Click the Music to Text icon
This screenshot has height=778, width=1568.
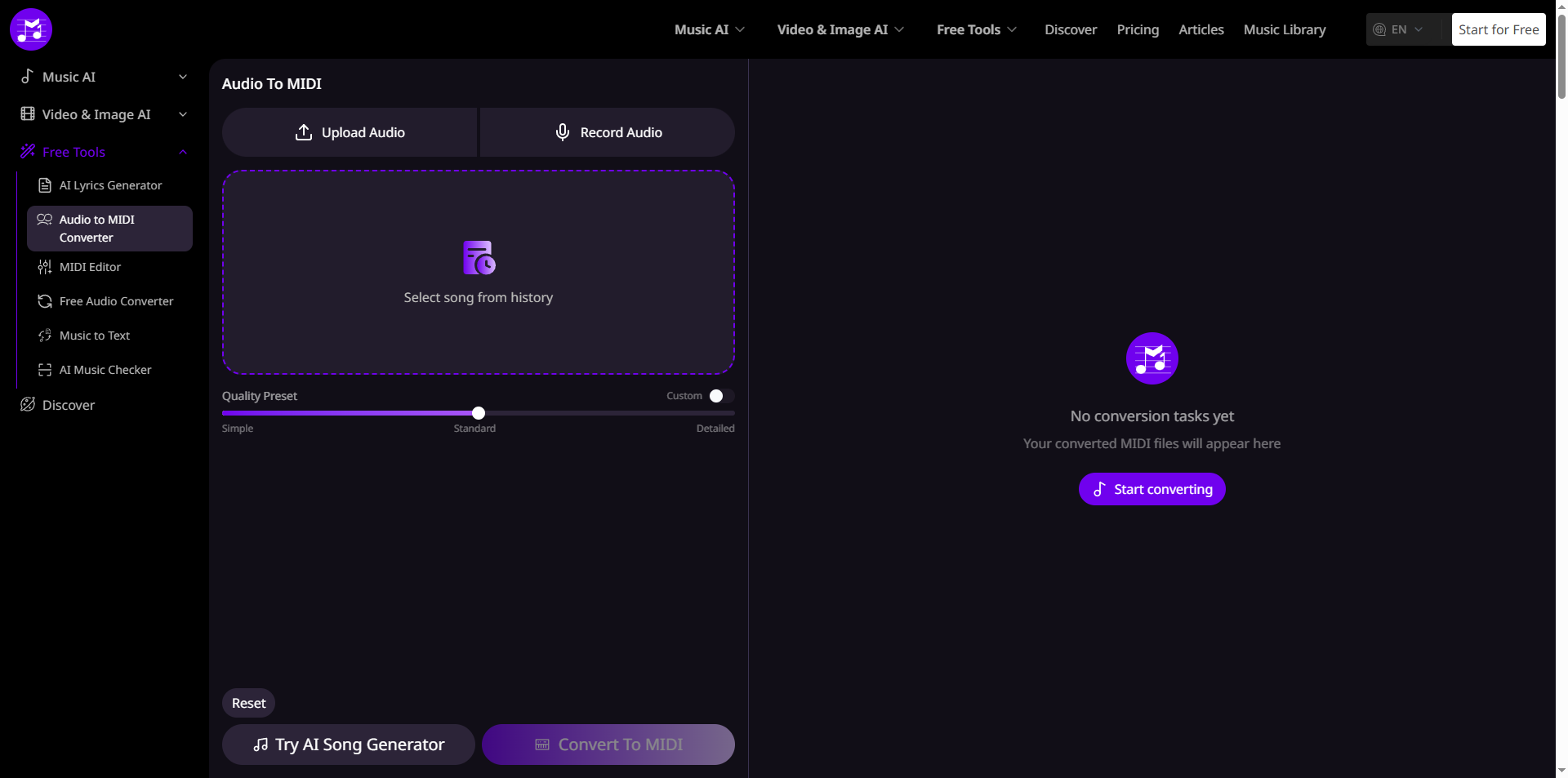[x=45, y=336]
